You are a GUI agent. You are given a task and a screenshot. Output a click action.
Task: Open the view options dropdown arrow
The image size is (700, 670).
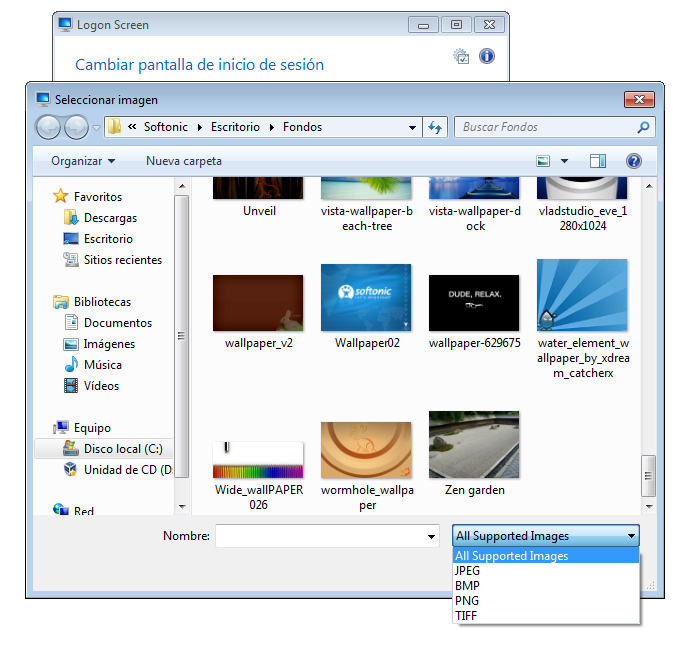tap(564, 161)
